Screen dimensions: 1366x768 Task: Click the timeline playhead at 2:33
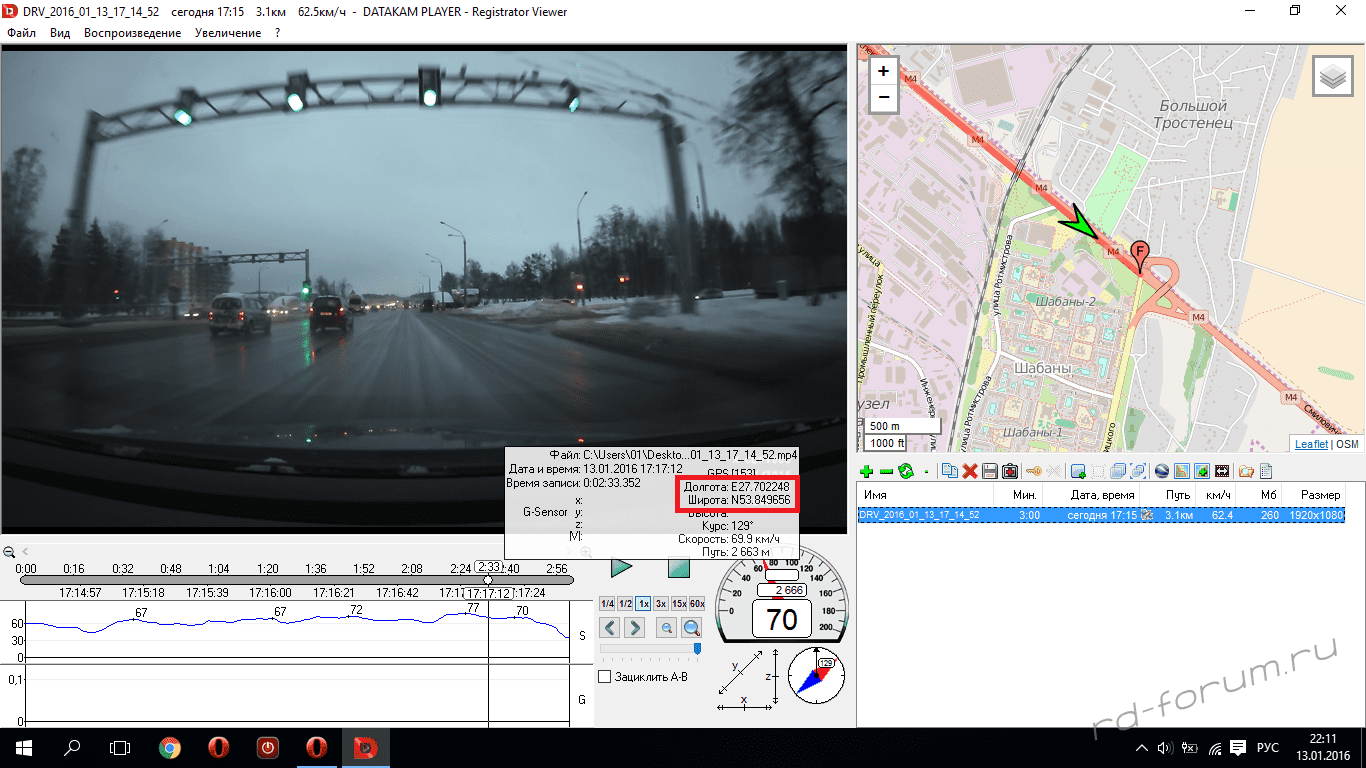(x=488, y=580)
